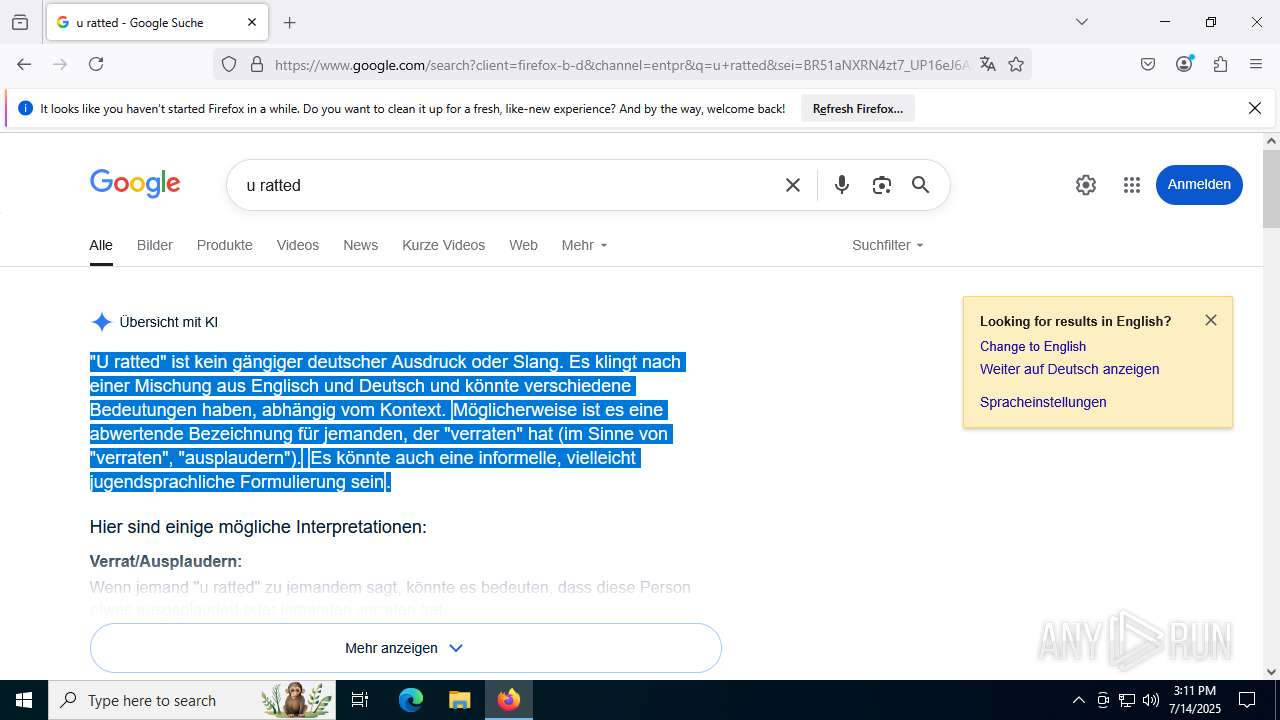Show hidden system tray icons
The image size is (1280, 720).
1078,700
